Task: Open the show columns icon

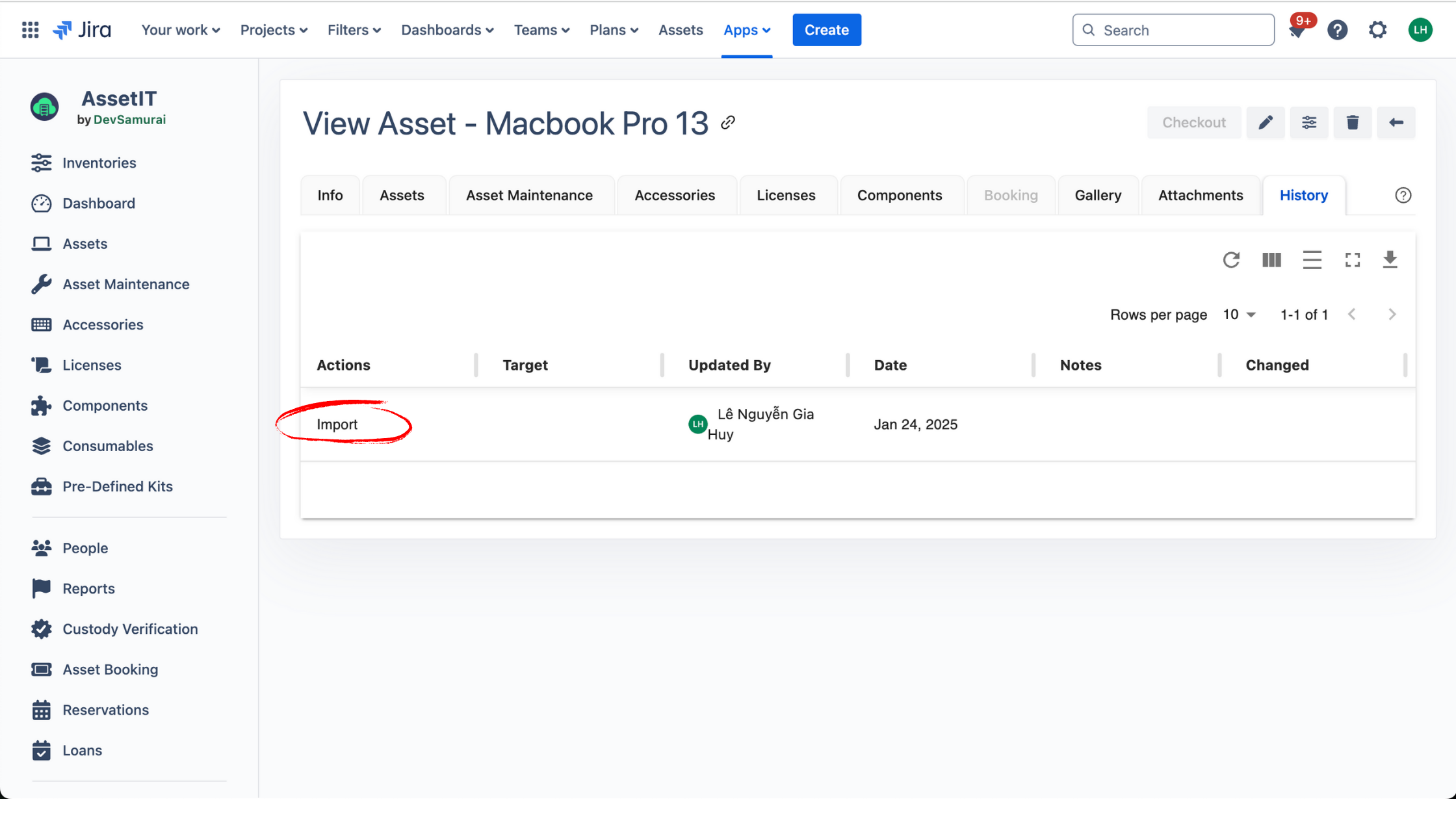Action: 1271,260
